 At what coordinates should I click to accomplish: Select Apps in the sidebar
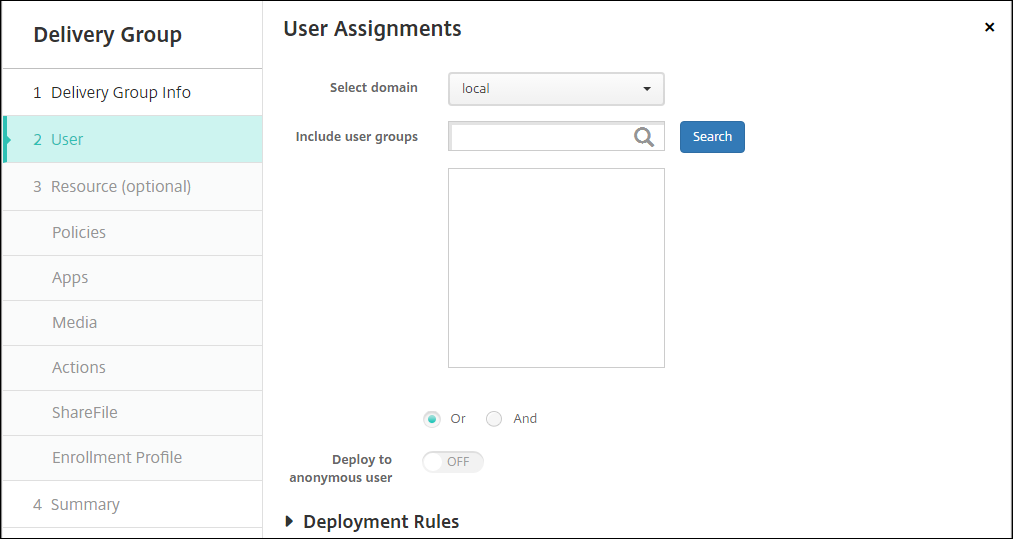click(70, 278)
